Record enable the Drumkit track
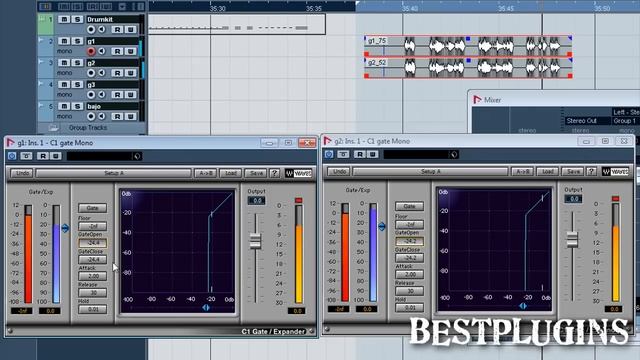This screenshot has width=640, height=360. (x=91, y=29)
